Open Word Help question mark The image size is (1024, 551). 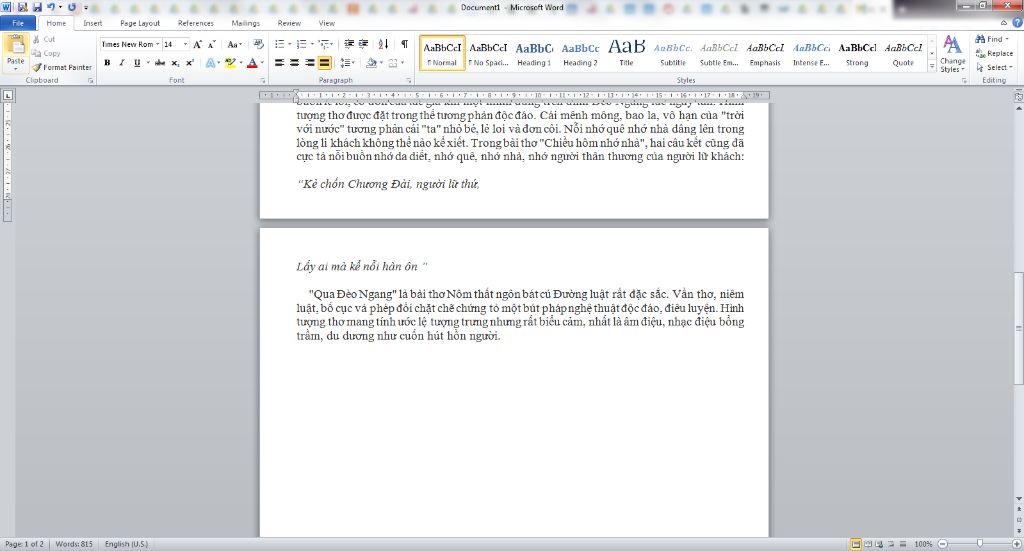click(1017, 23)
